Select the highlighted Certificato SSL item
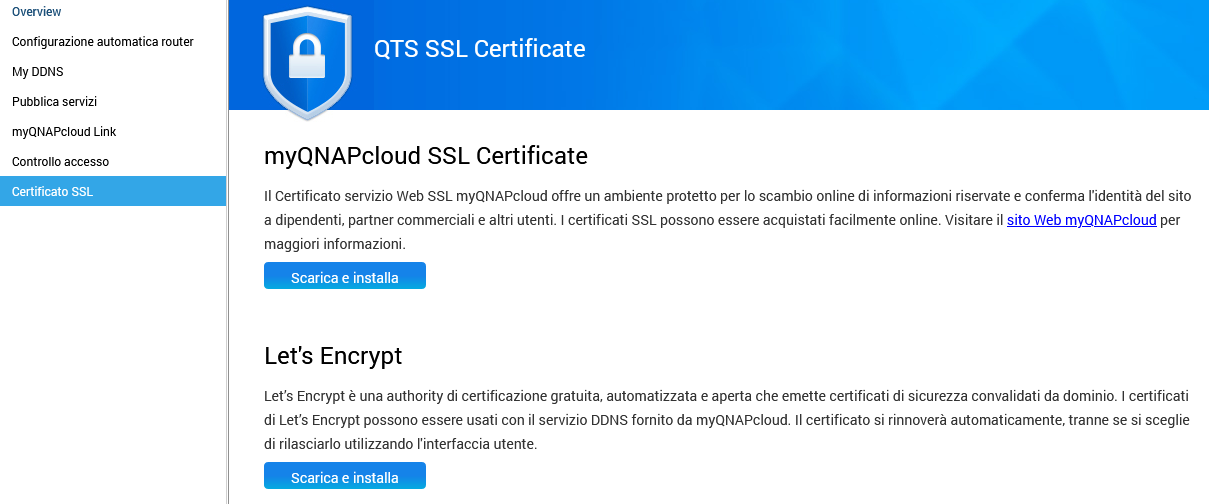The height and width of the screenshot is (504, 1209). [x=52, y=191]
